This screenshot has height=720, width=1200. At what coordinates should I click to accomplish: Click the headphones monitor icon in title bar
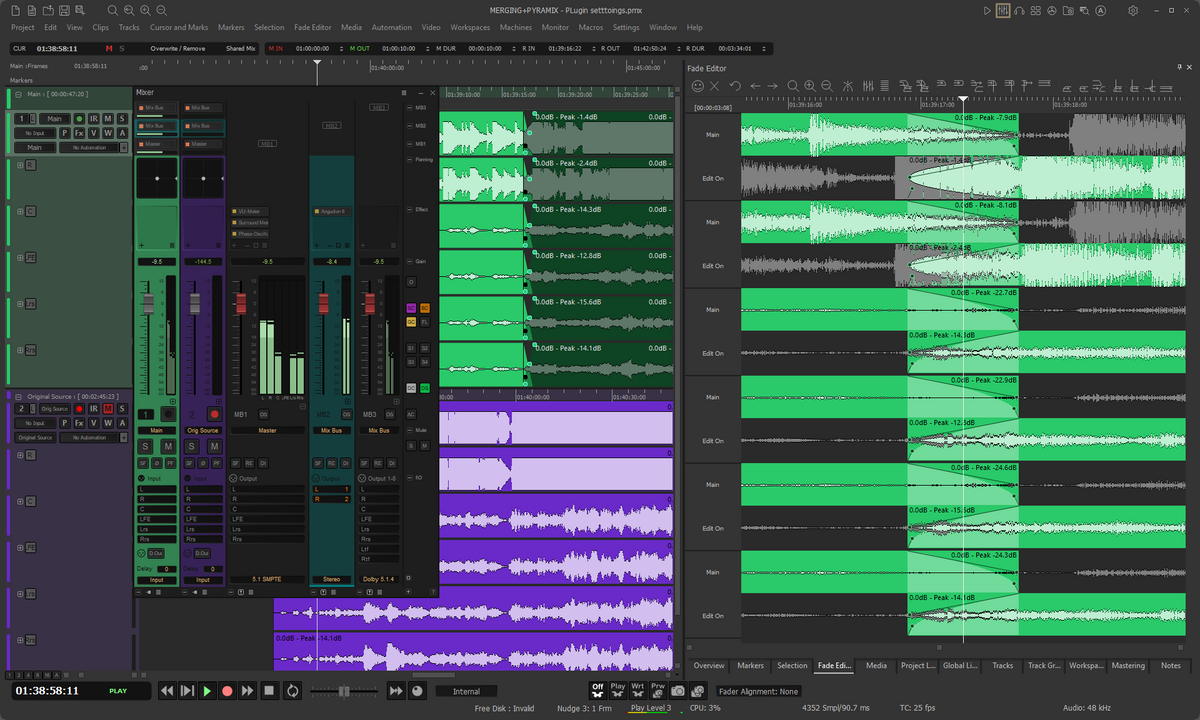(1018, 11)
